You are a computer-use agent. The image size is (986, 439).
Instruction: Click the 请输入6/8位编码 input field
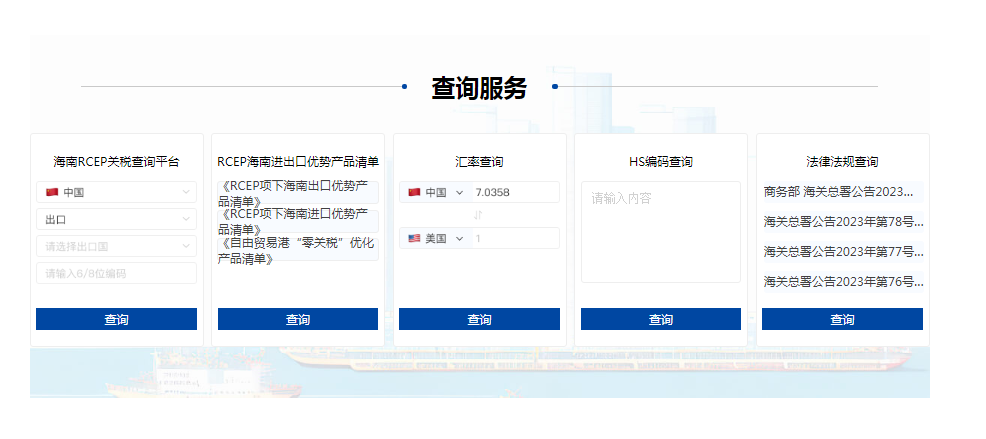click(116, 274)
